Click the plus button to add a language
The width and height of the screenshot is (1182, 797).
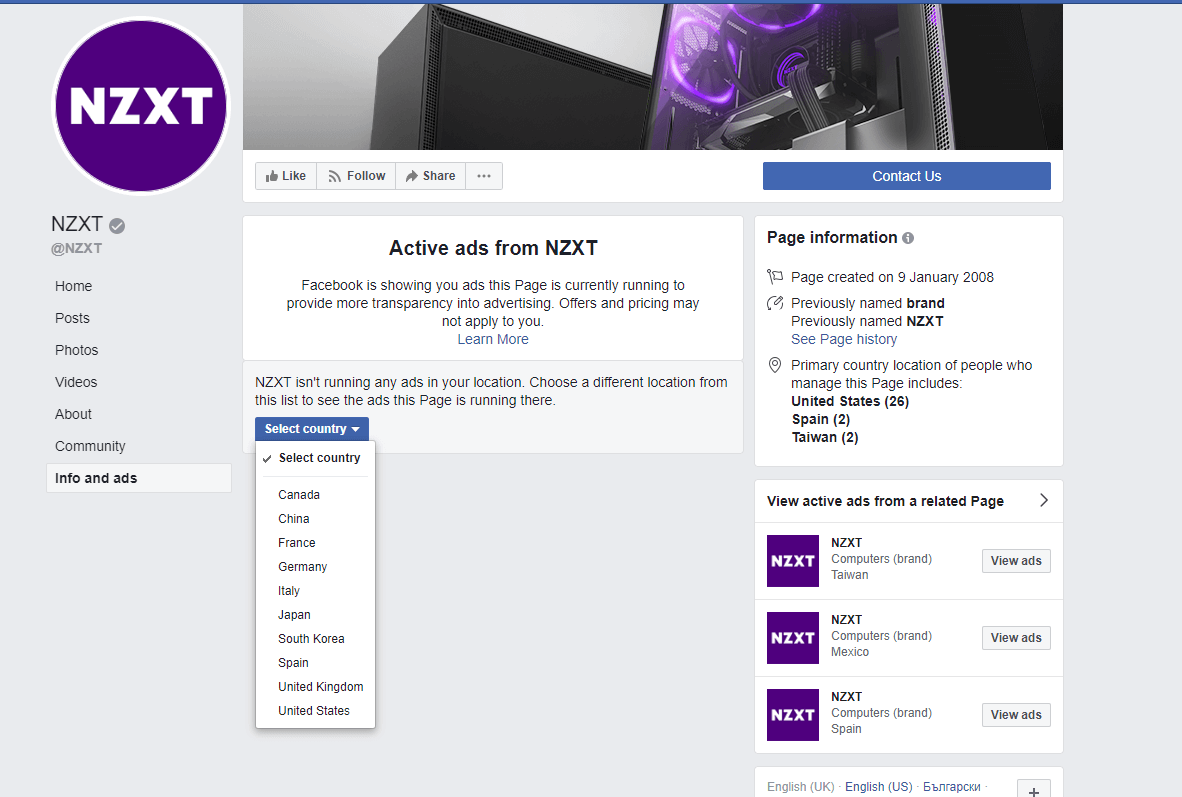point(1033,789)
